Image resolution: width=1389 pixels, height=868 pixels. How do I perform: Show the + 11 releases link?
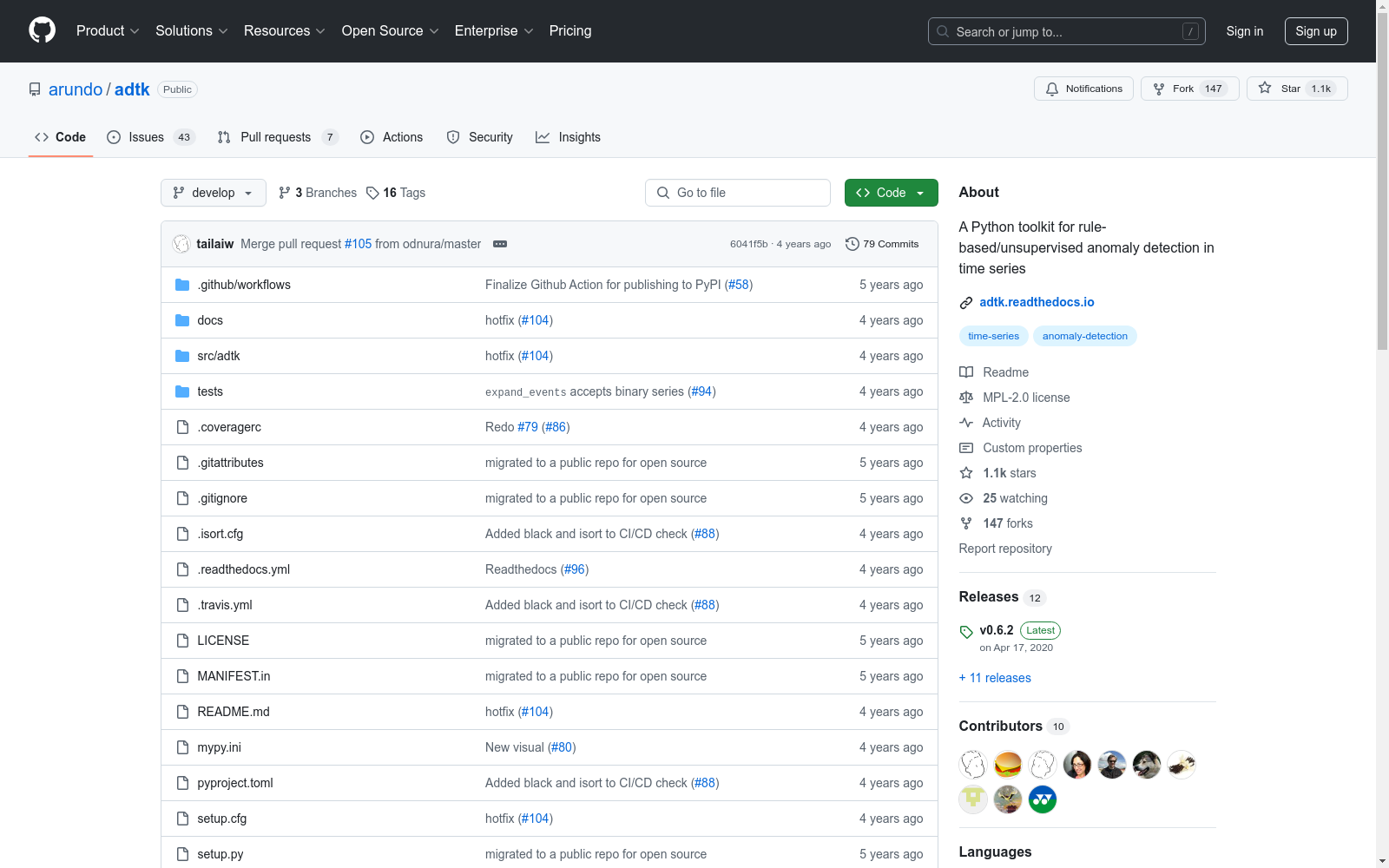[x=995, y=678]
